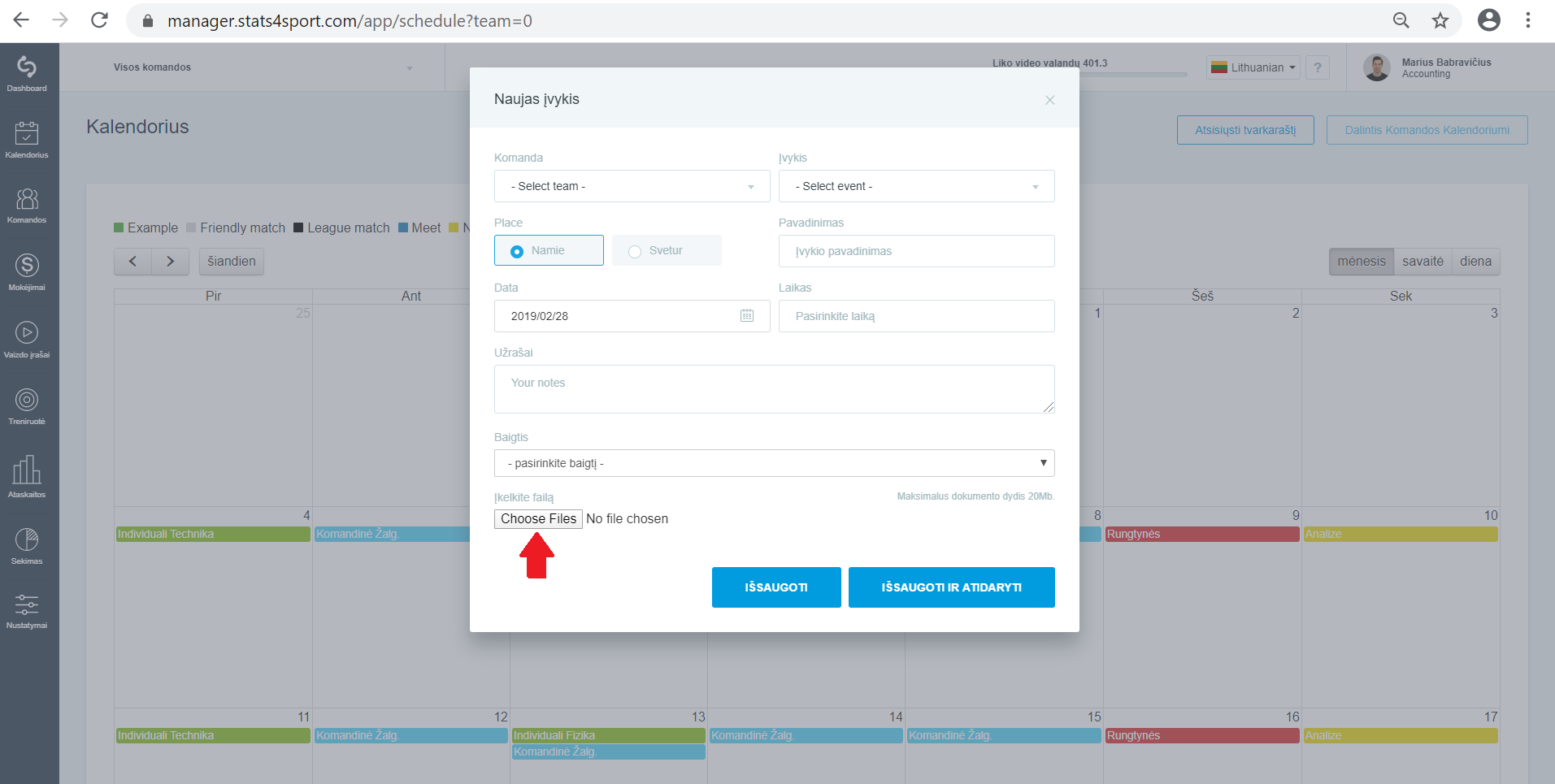Click the Pasirinkite laiką time field

(917, 316)
